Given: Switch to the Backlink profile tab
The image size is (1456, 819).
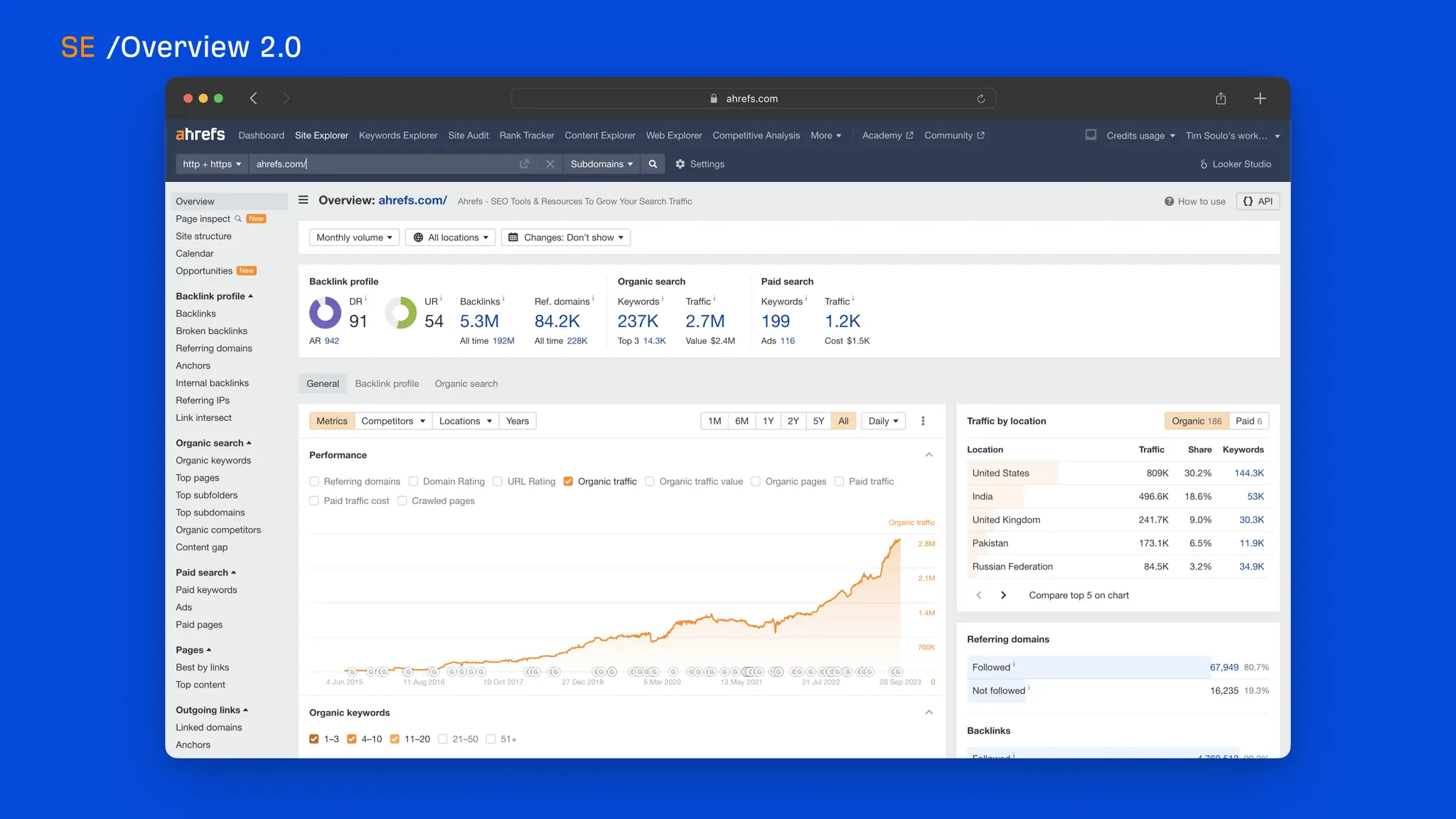Looking at the screenshot, I should [387, 384].
